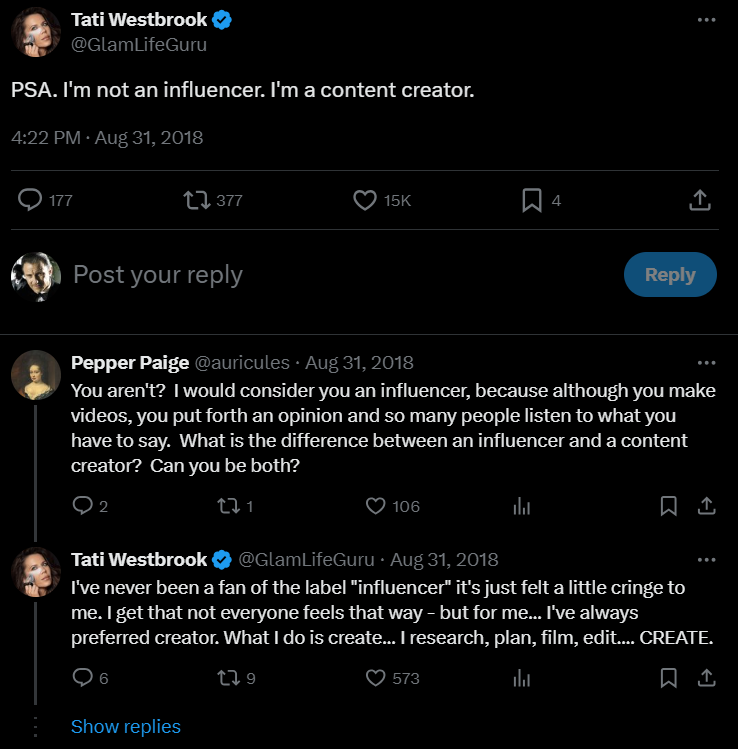Like Tati's reply with 573 likes

(x=376, y=678)
